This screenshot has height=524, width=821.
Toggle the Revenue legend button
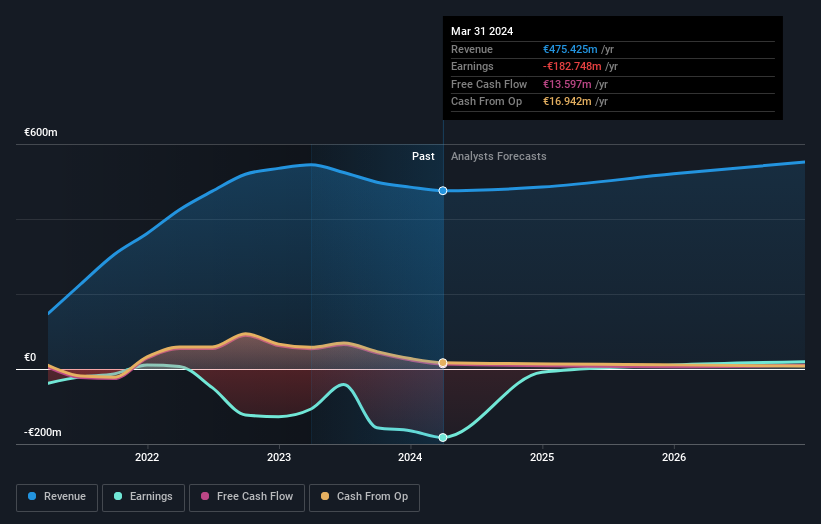point(57,497)
